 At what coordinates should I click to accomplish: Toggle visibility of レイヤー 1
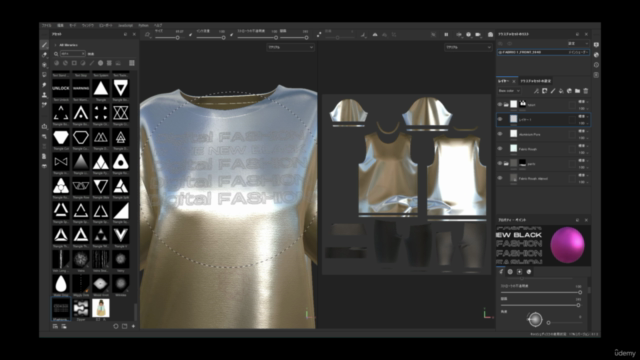click(x=500, y=119)
